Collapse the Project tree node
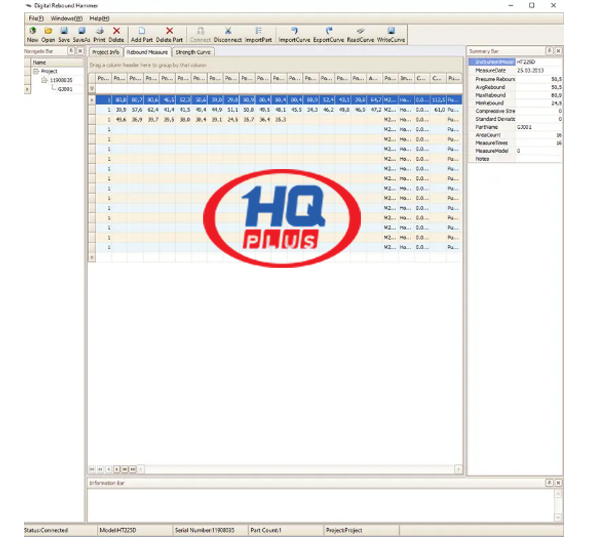The image size is (600, 540). pyautogui.click(x=36, y=72)
